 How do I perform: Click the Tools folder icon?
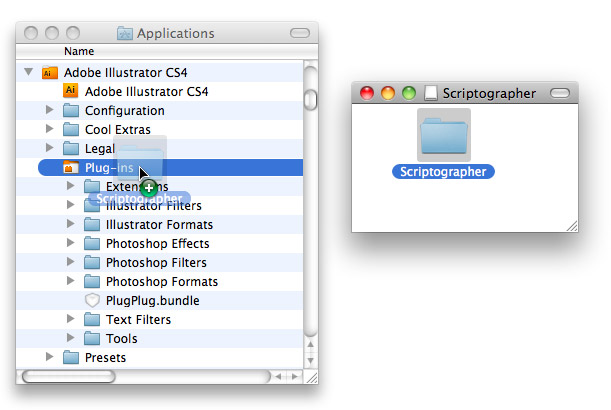click(92, 338)
